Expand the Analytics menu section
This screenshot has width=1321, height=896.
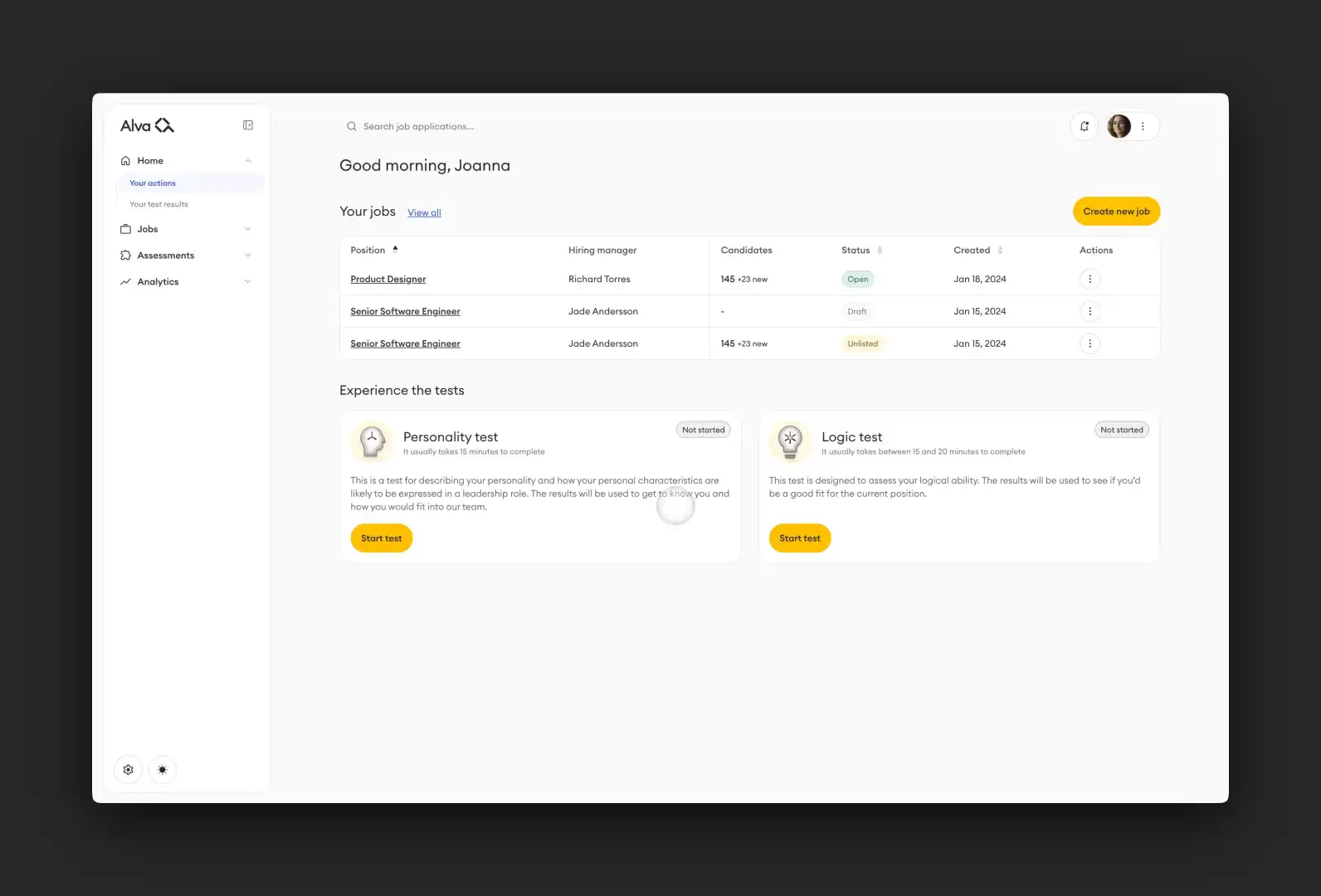coord(247,282)
